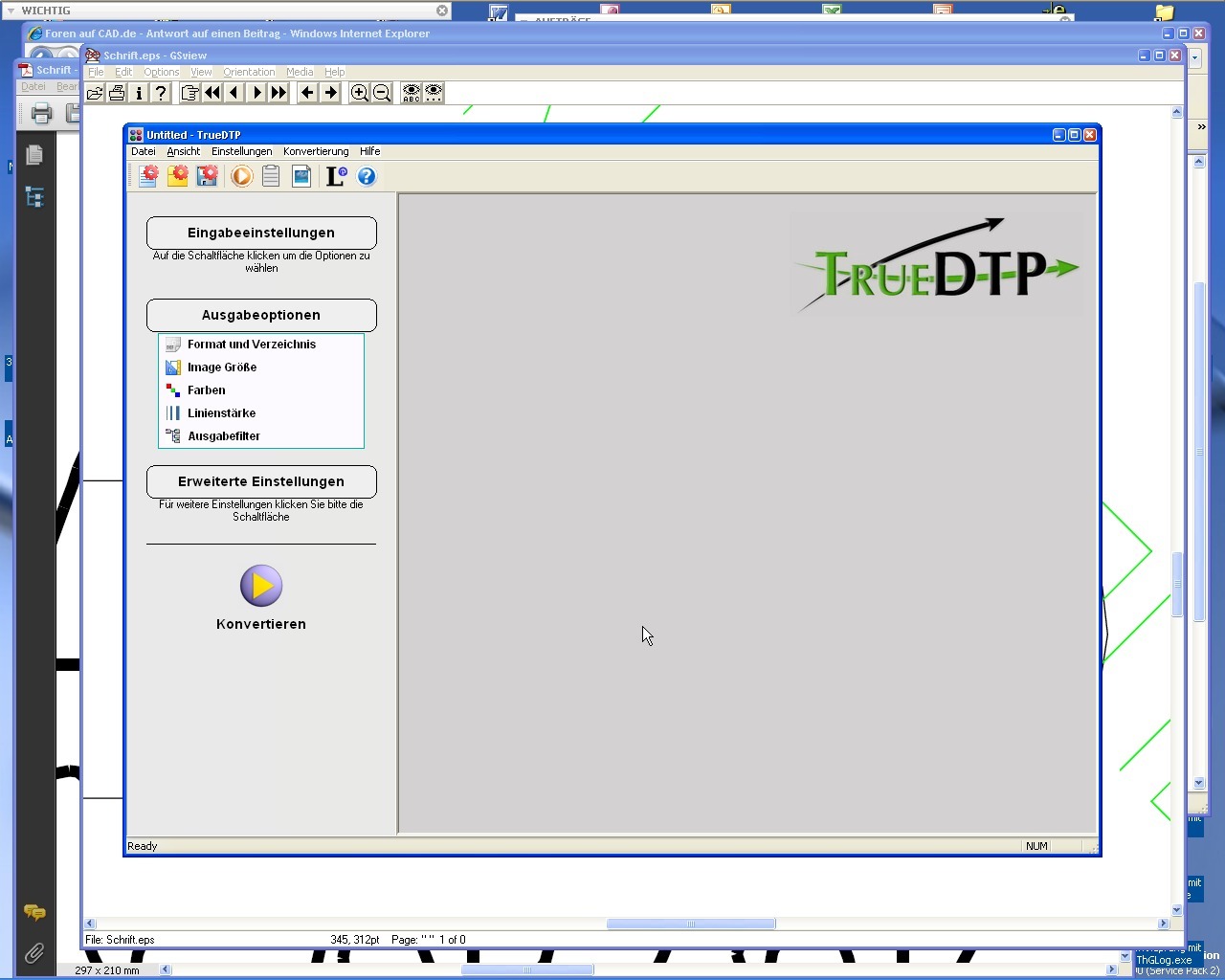Open the Media menu in GSview
This screenshot has width=1225, height=980.
[300, 72]
